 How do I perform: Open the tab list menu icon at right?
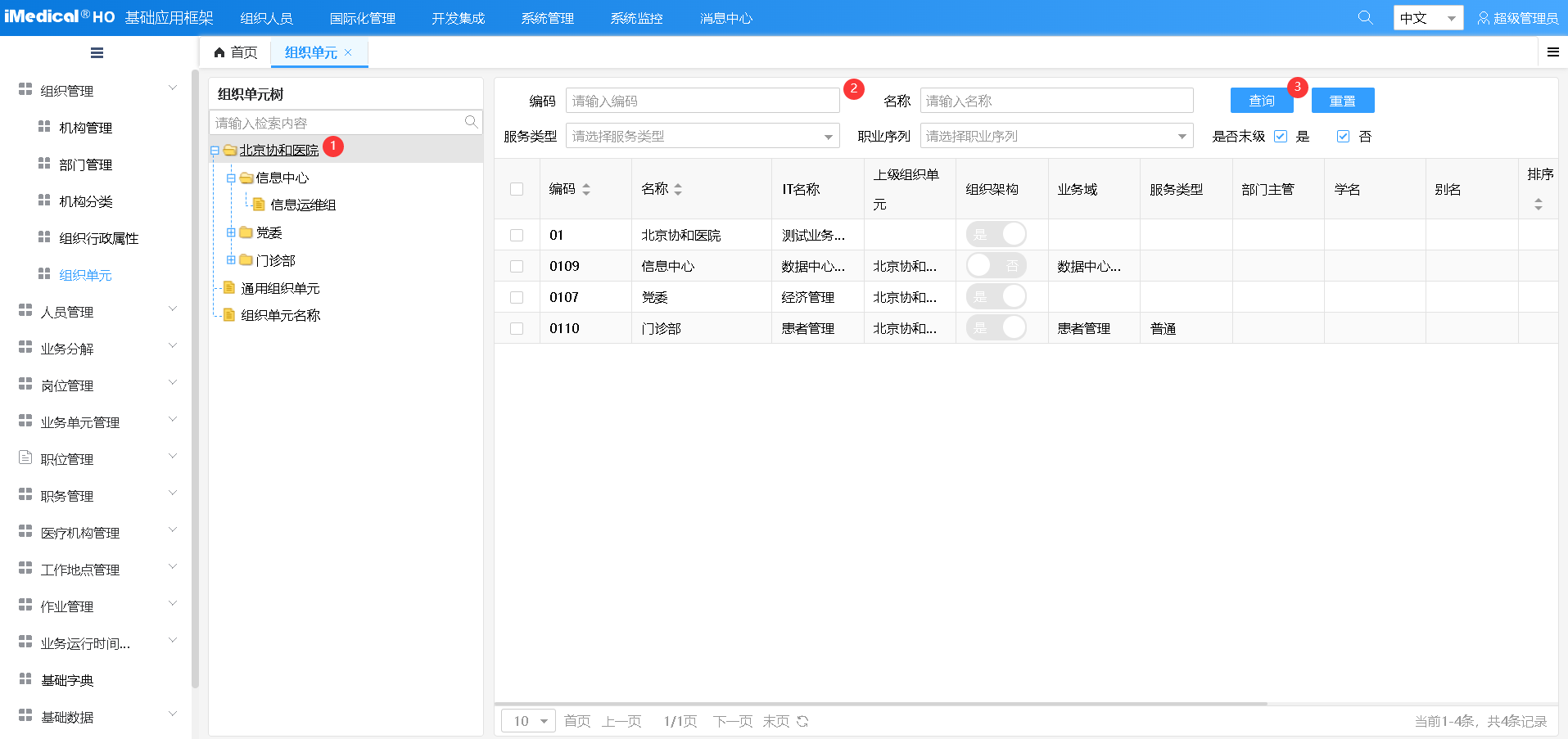pos(1552,52)
